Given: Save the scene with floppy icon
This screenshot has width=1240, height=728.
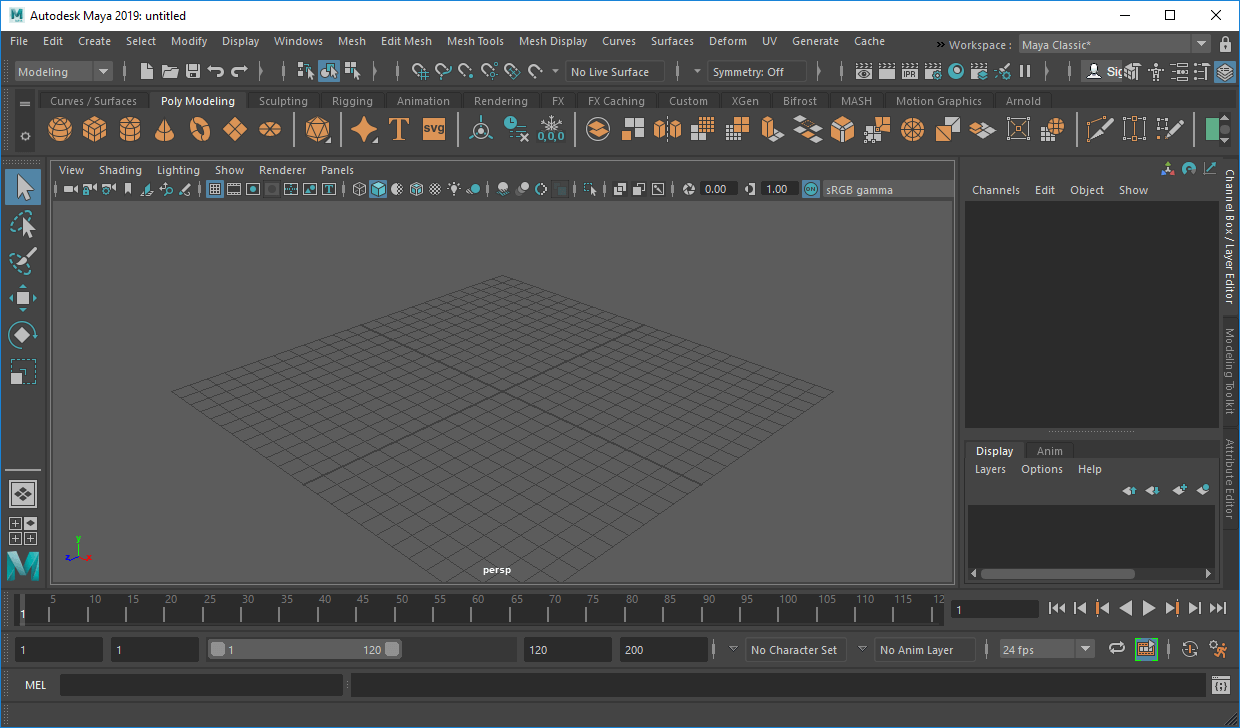Looking at the screenshot, I should [193, 71].
